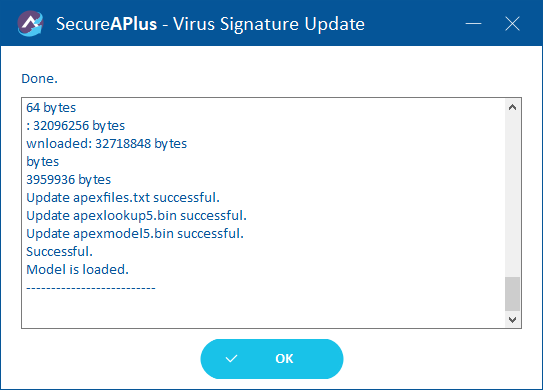Image resolution: width=543 pixels, height=390 pixels.
Task: Click the "3959936 bytes" log line
Action: [69, 180]
